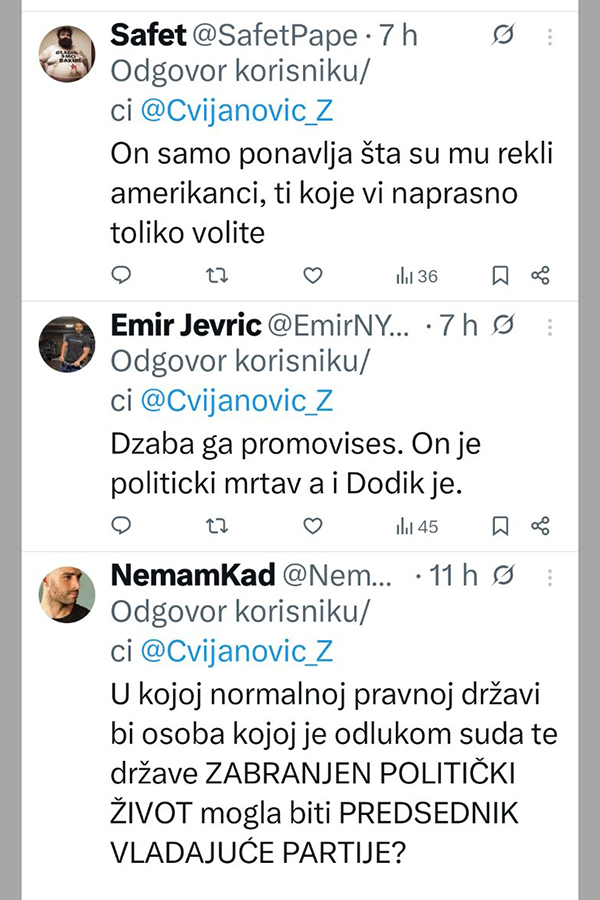
Task: Reply to Emir Jevric's tweet
Action: click(x=120, y=525)
